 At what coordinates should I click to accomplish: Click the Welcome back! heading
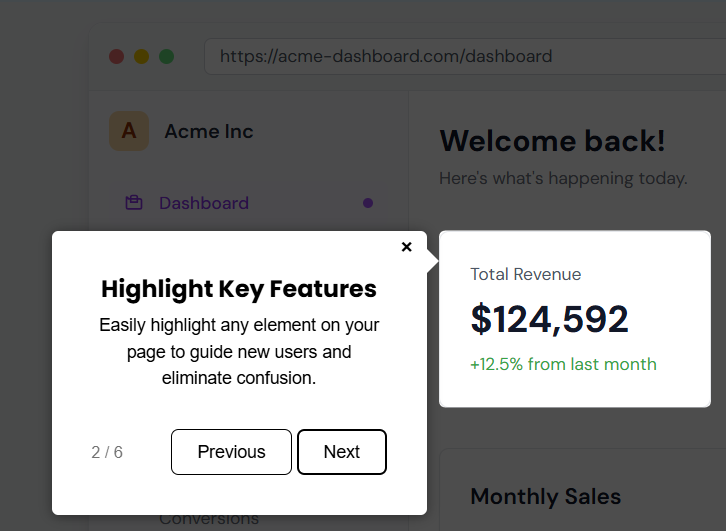(552, 141)
